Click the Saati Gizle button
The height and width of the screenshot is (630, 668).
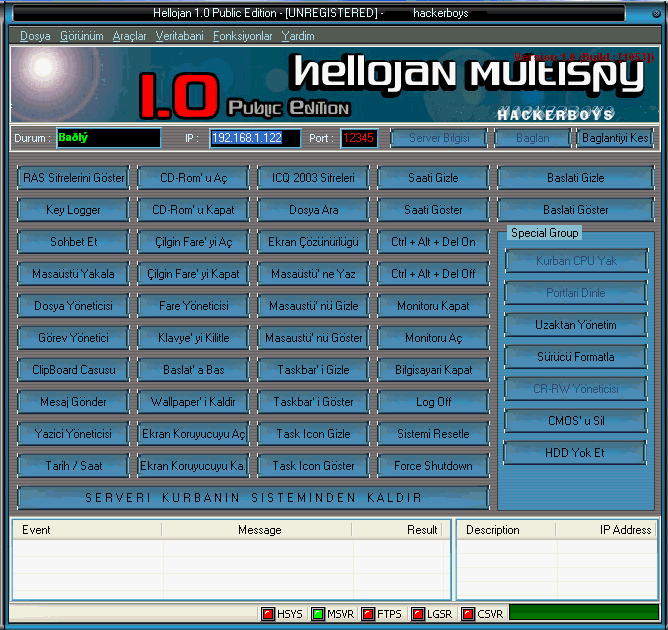tap(433, 178)
